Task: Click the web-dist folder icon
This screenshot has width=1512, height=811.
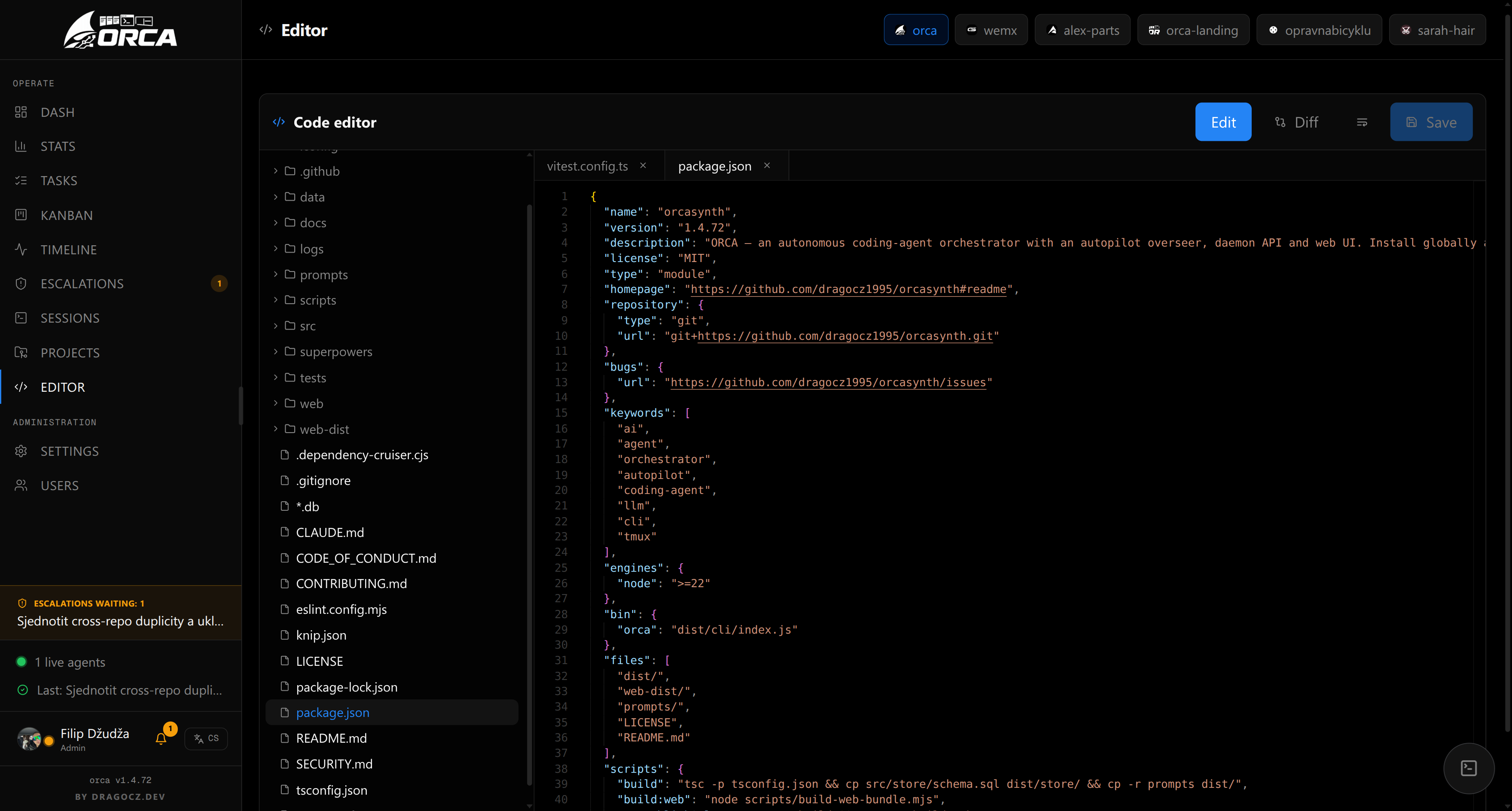Action: click(x=290, y=429)
